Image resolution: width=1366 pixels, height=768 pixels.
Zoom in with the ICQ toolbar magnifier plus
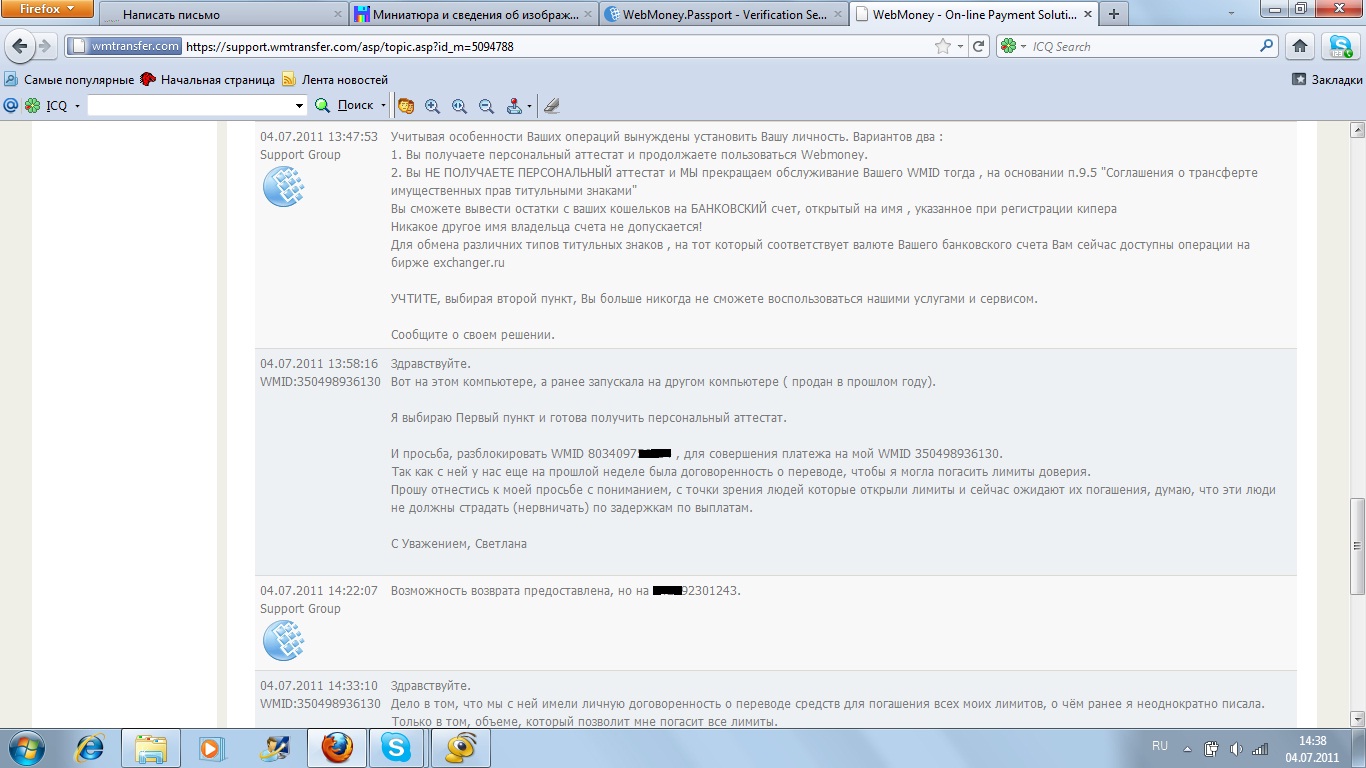(x=433, y=105)
